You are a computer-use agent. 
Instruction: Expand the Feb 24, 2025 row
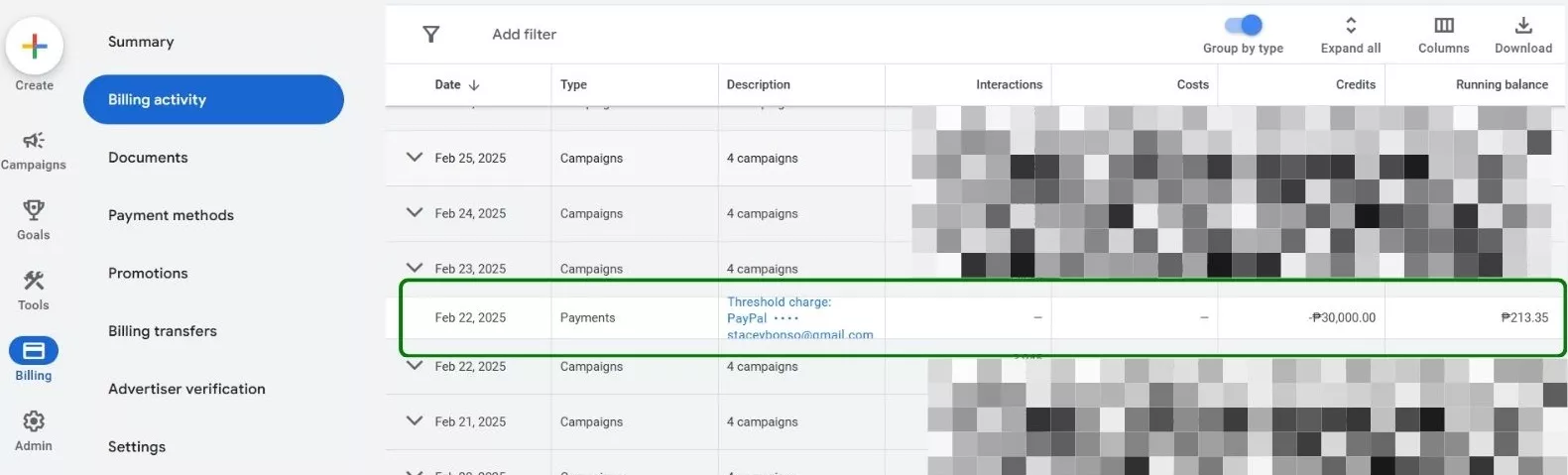[x=415, y=213]
